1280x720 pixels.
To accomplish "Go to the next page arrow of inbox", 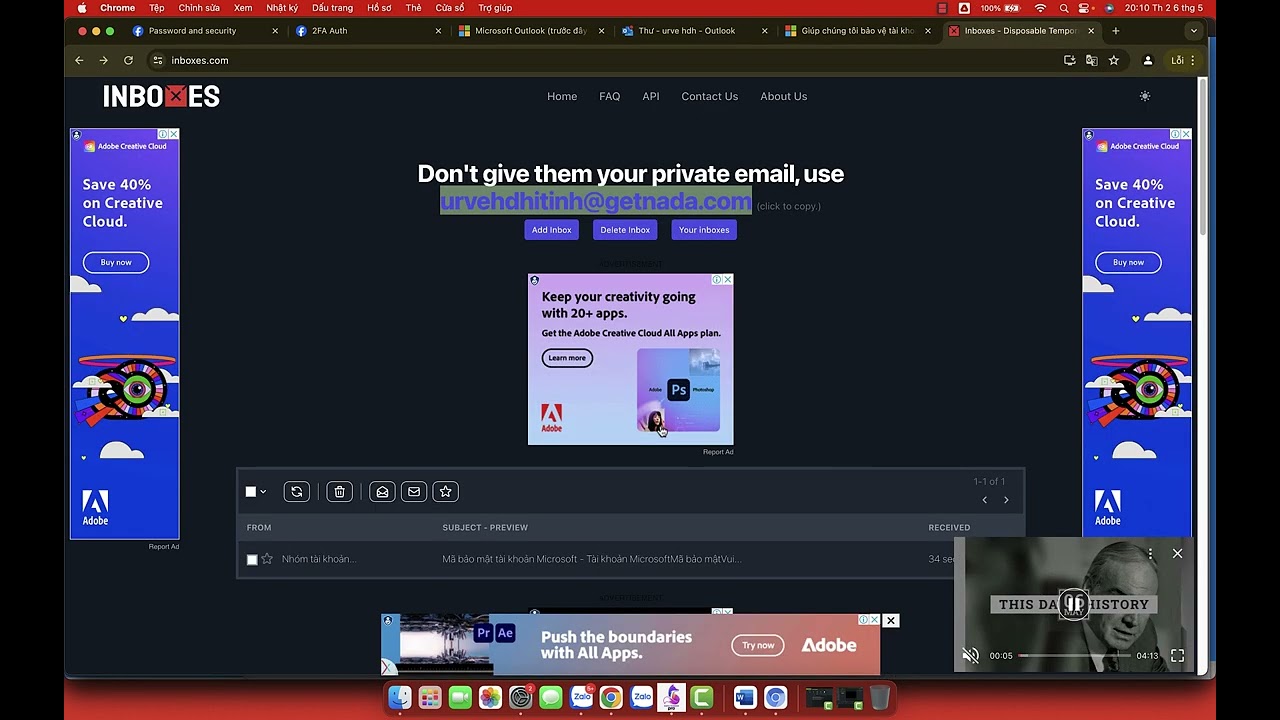I will (1006, 500).
